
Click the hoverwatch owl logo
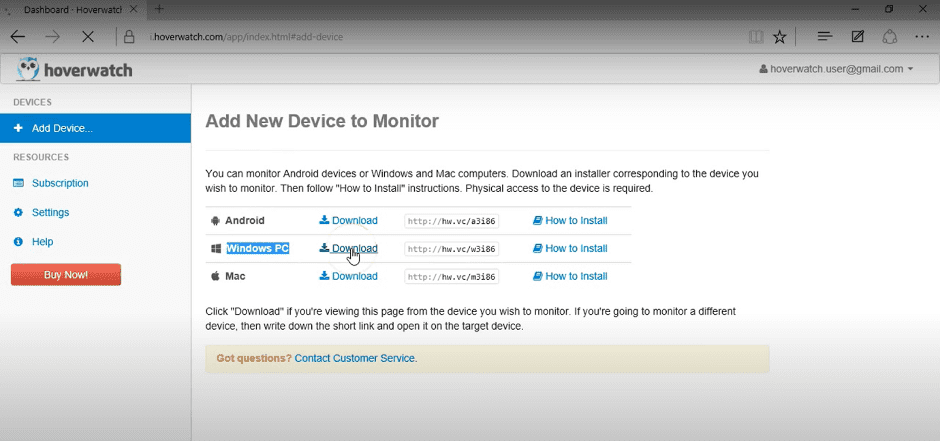(28, 69)
